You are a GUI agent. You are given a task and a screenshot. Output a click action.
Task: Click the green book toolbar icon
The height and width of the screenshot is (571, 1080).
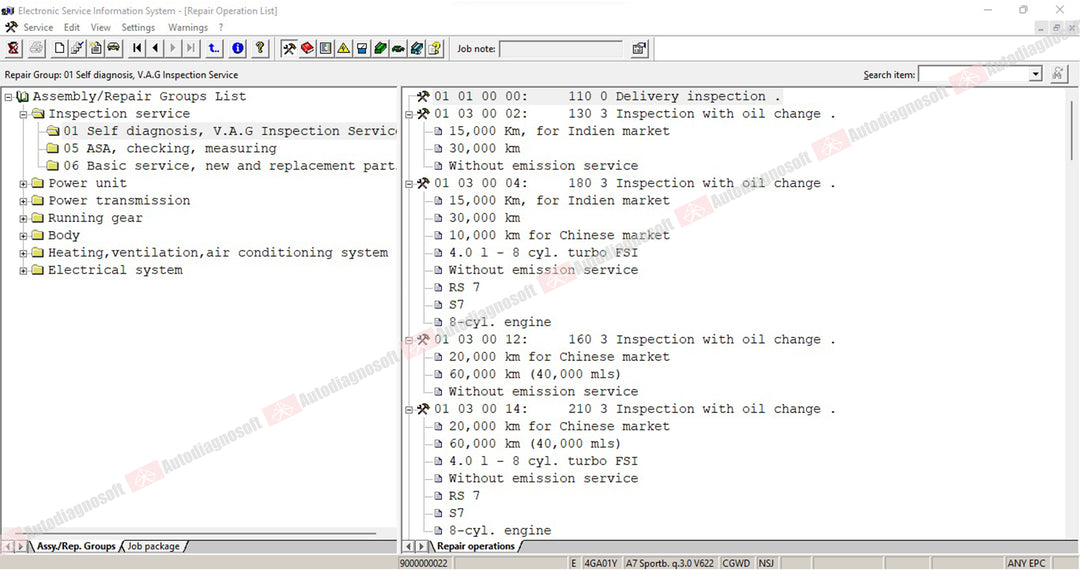[380, 48]
